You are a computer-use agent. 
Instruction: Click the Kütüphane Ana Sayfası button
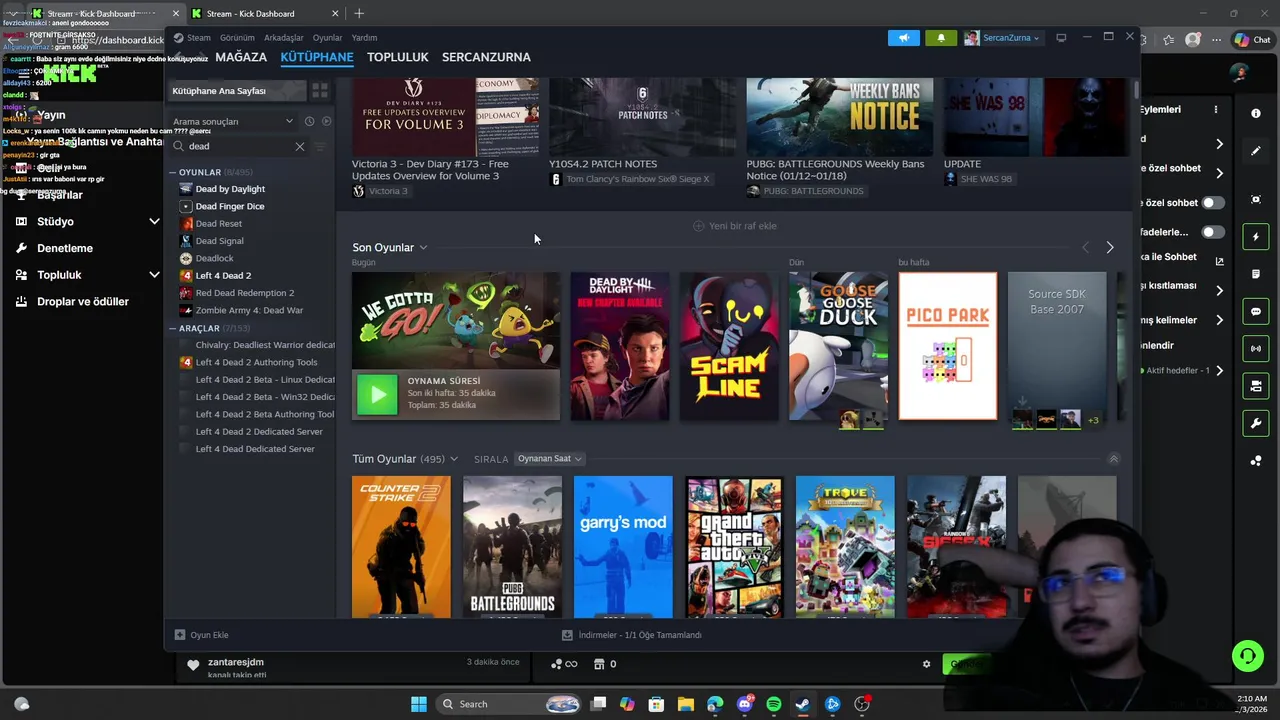tap(236, 91)
